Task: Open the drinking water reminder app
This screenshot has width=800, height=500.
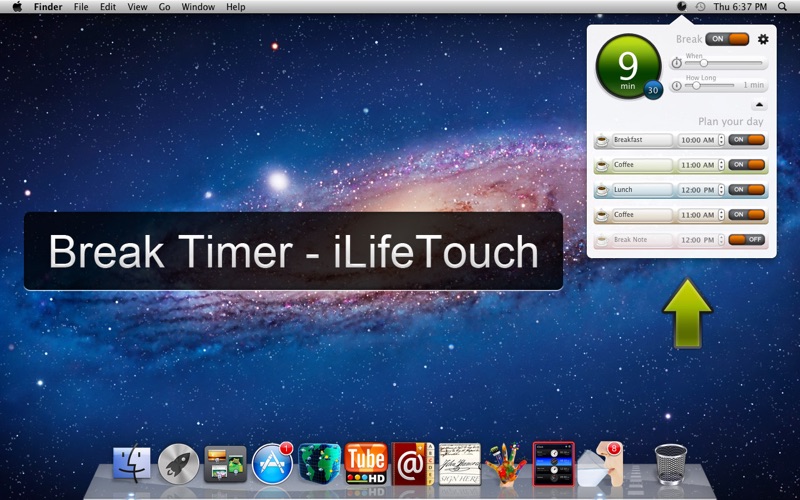Action: pos(601,463)
